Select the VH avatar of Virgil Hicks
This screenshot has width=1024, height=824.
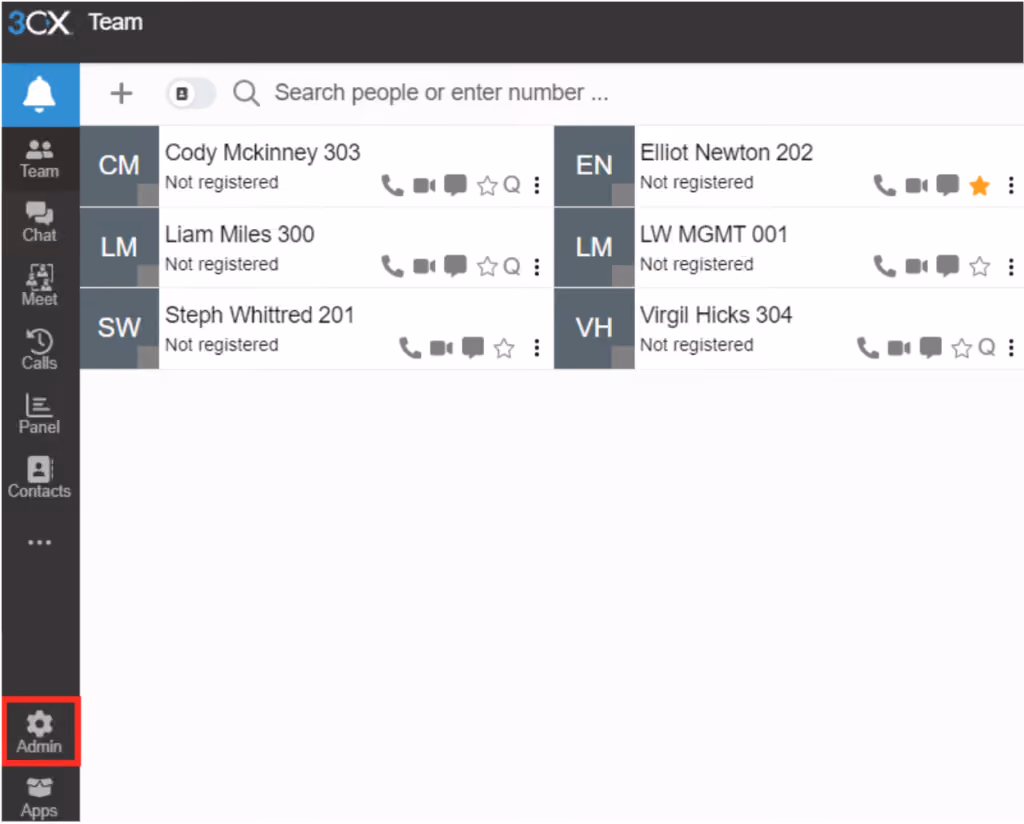click(x=594, y=328)
